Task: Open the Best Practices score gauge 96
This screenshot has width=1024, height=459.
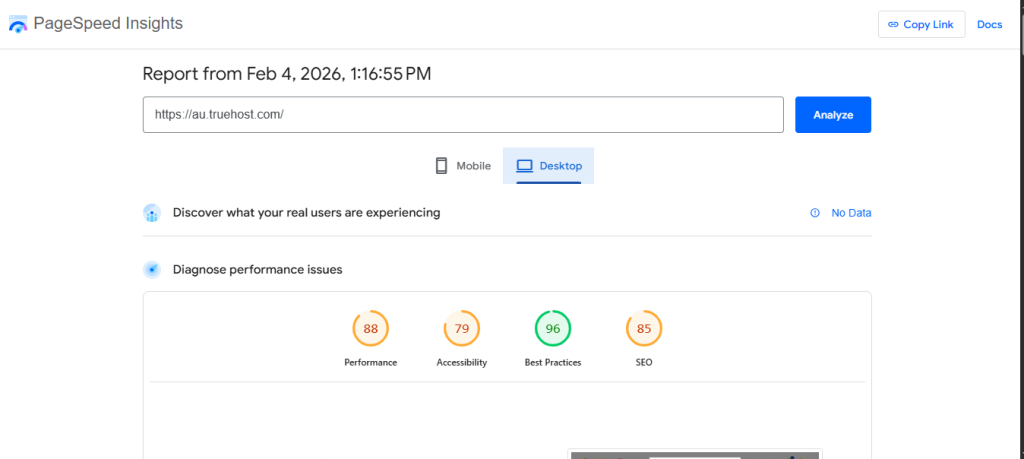Action: click(x=553, y=328)
